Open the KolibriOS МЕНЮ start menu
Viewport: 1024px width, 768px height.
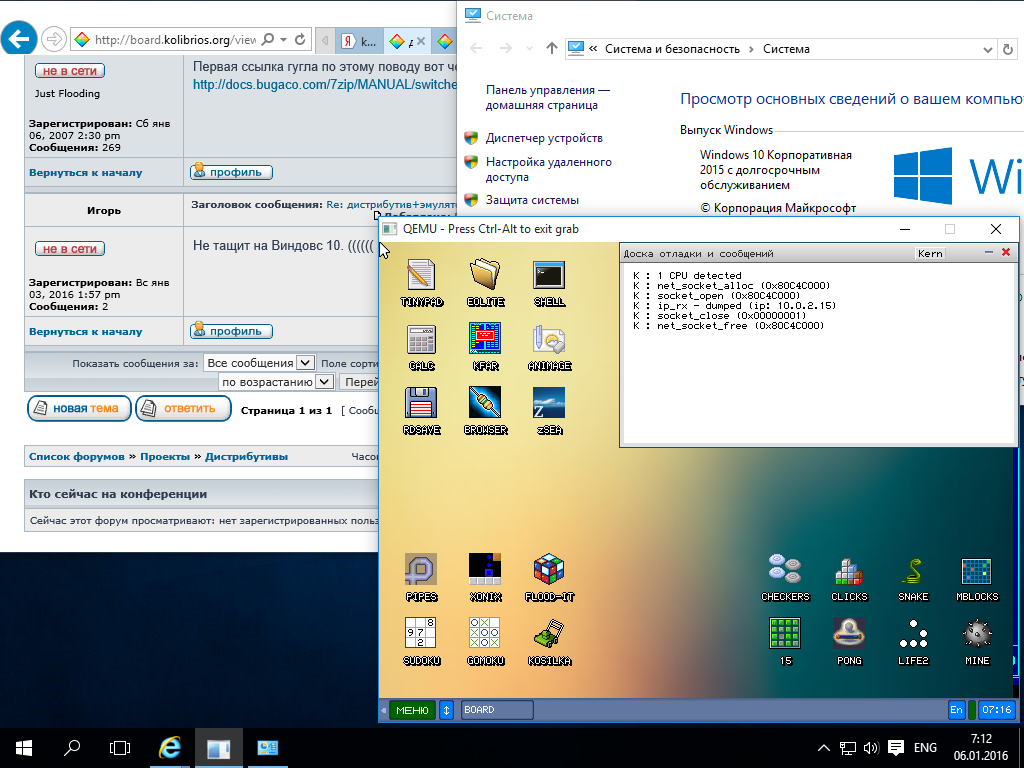tap(412, 710)
